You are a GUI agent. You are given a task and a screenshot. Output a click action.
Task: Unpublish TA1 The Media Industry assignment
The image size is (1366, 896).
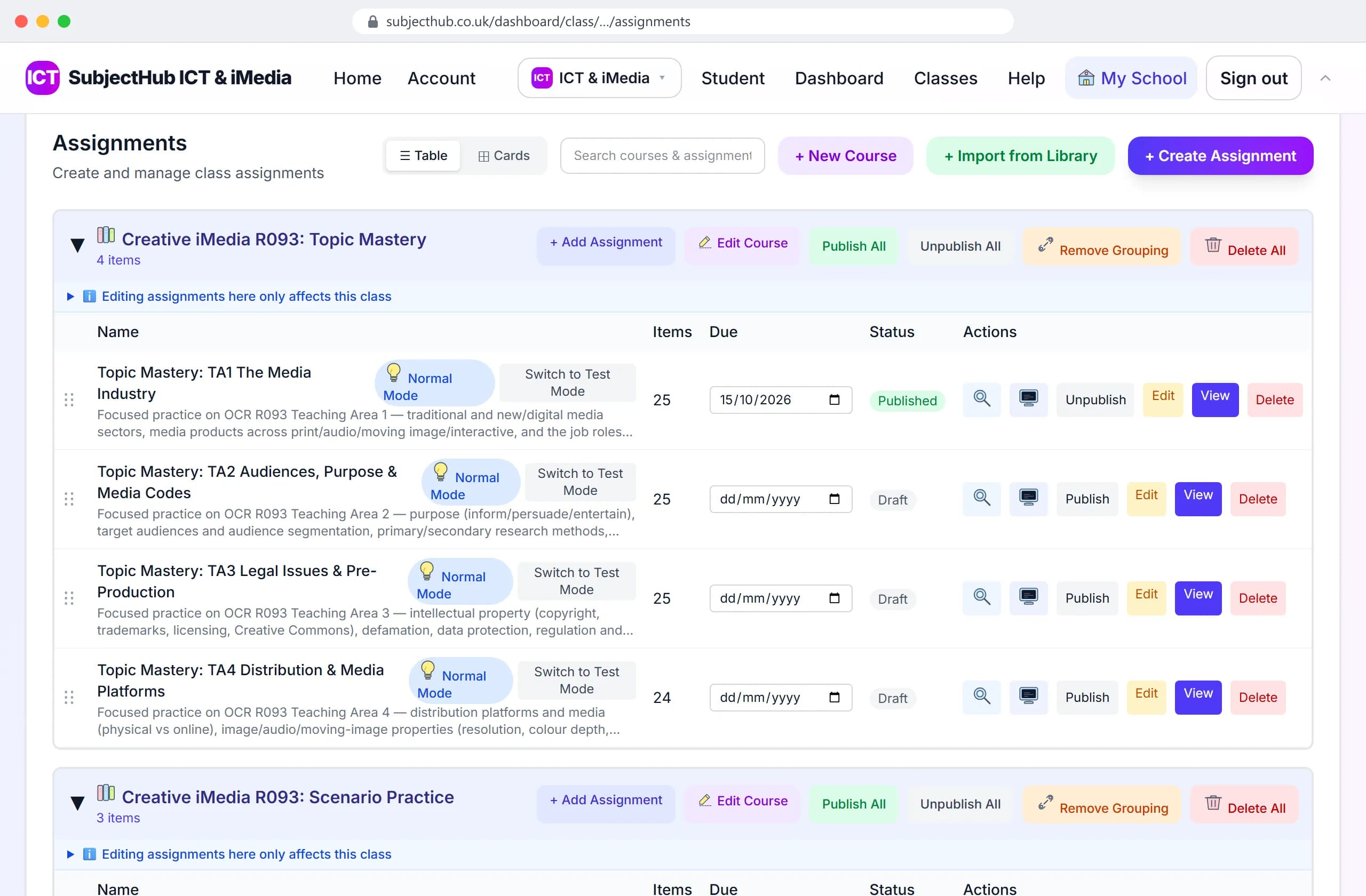1095,400
